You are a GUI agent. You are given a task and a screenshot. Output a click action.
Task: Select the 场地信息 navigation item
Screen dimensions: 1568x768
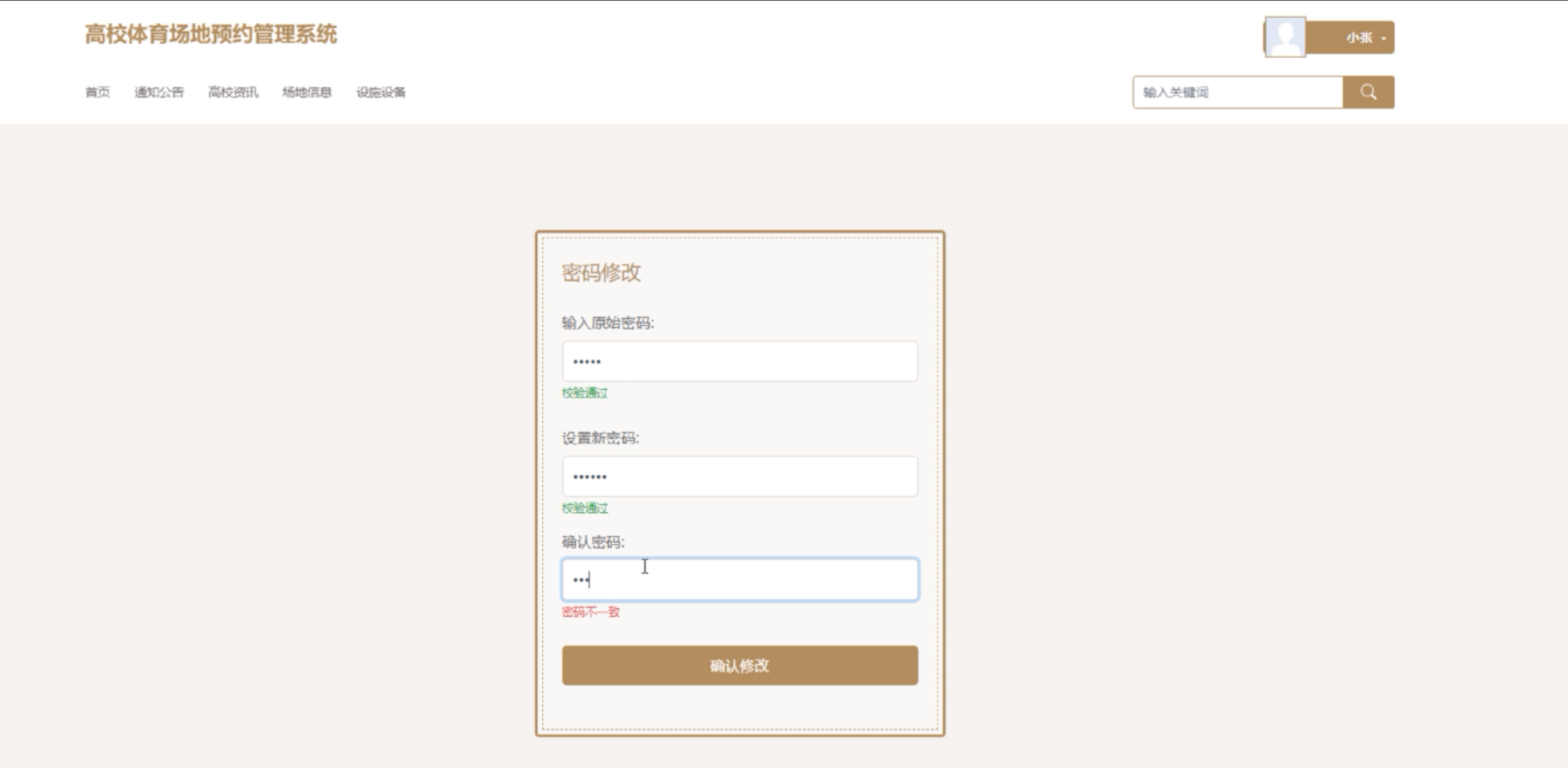pyautogui.click(x=307, y=92)
